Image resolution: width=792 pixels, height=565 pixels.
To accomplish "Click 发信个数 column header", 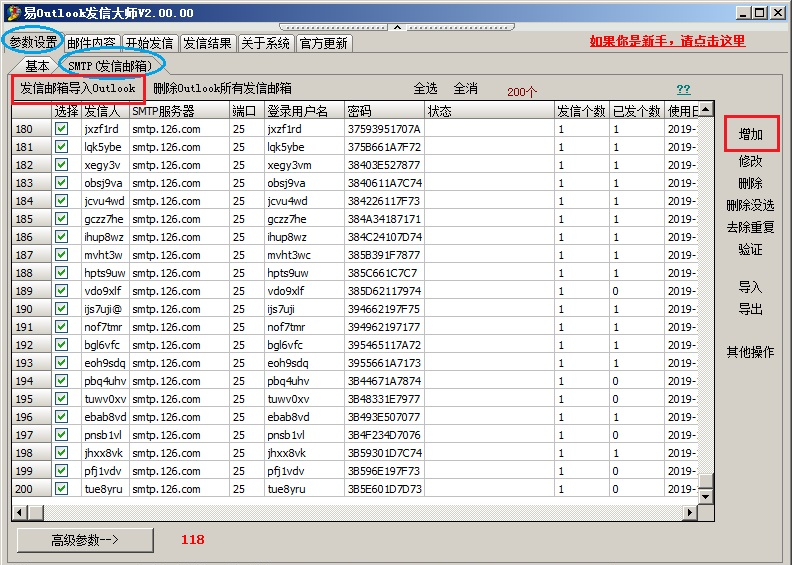I will coord(582,111).
